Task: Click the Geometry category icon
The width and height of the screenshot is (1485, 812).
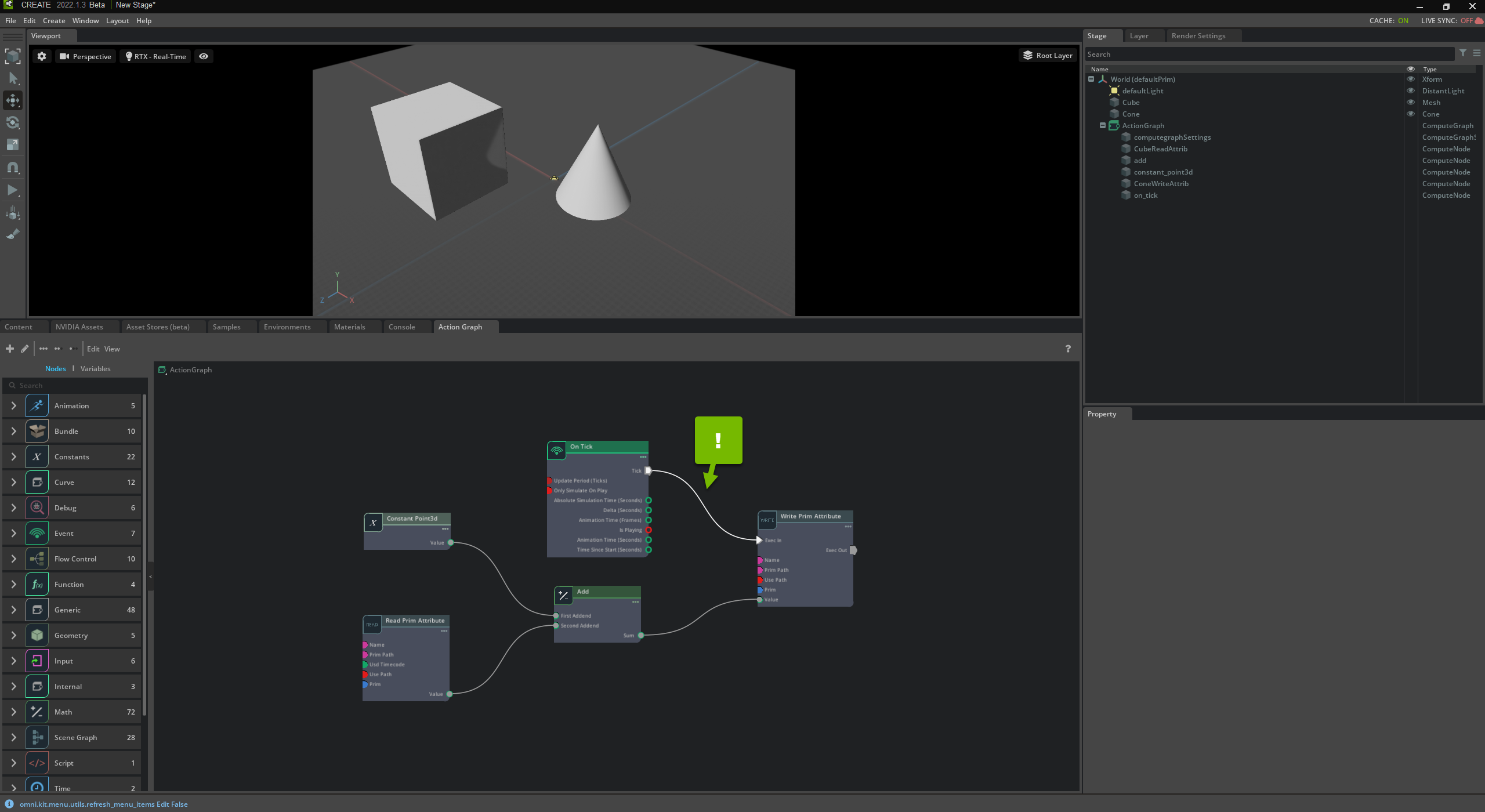Action: click(x=37, y=635)
